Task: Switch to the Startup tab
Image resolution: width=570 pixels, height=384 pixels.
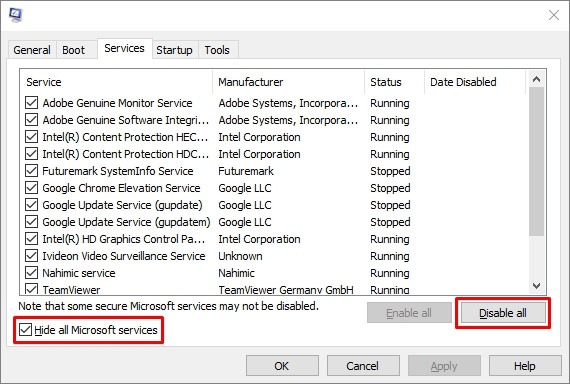Action: point(174,50)
